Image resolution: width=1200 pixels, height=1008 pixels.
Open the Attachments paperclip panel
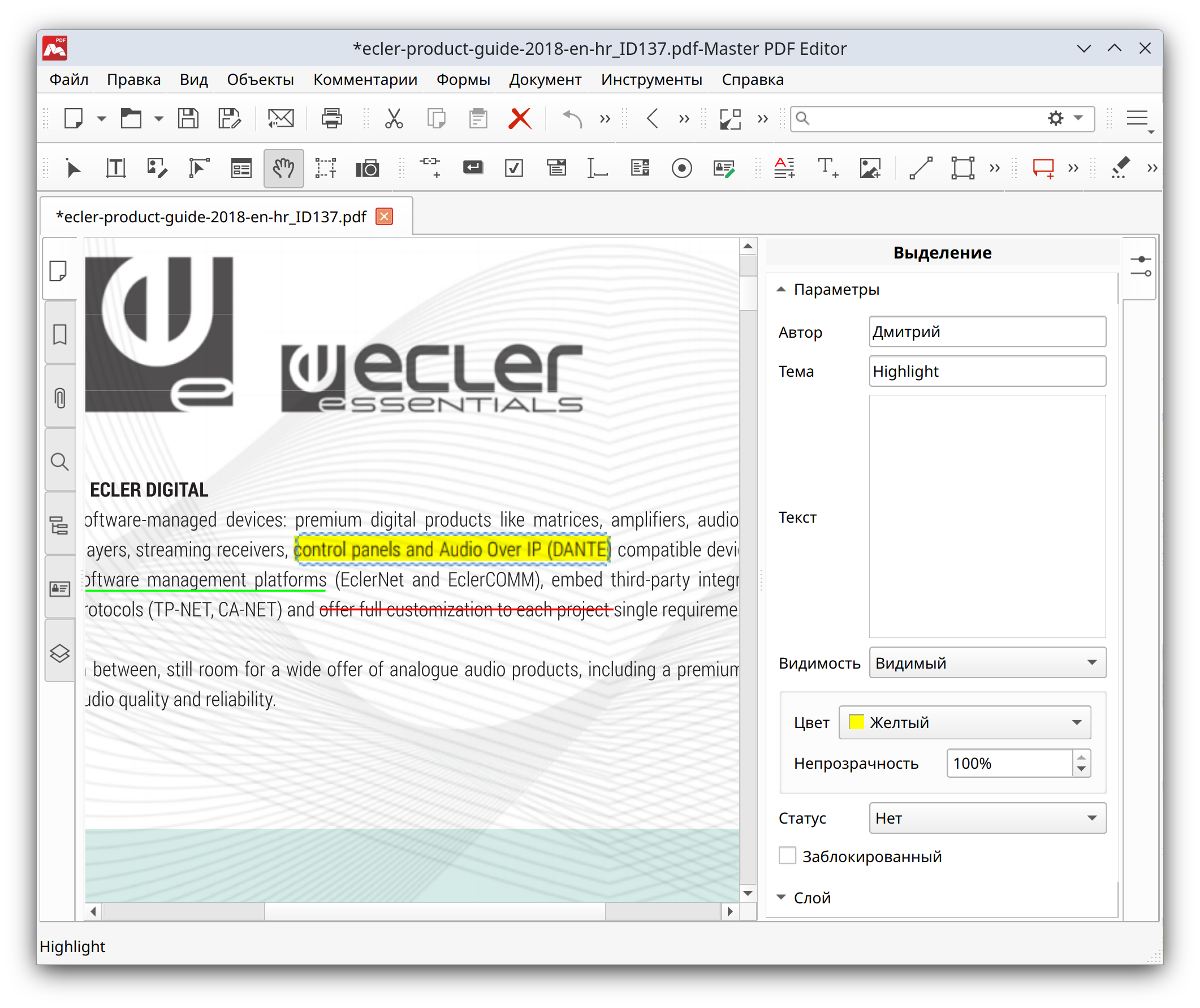(59, 398)
